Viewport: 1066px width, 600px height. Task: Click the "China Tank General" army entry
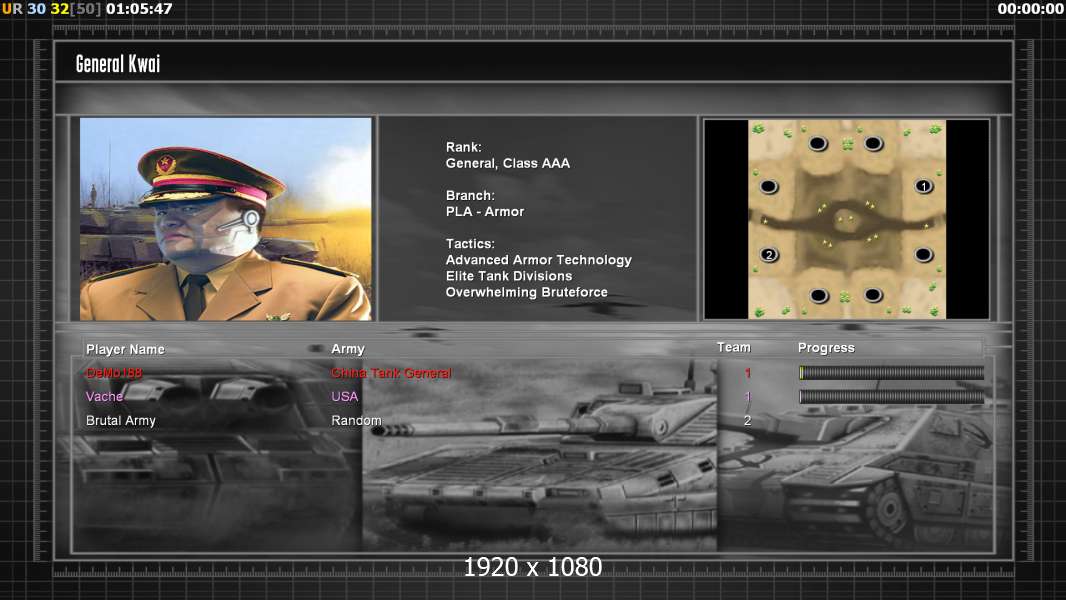(391, 373)
